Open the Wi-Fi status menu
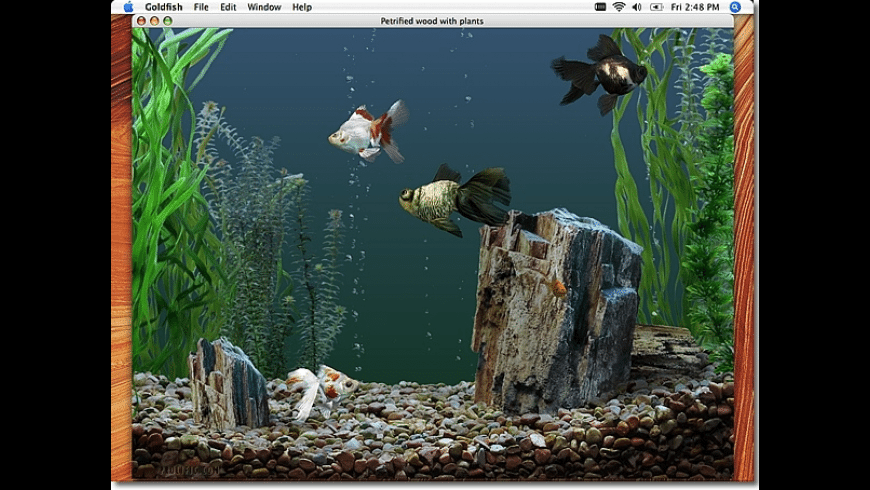The image size is (870, 490). pos(619,7)
